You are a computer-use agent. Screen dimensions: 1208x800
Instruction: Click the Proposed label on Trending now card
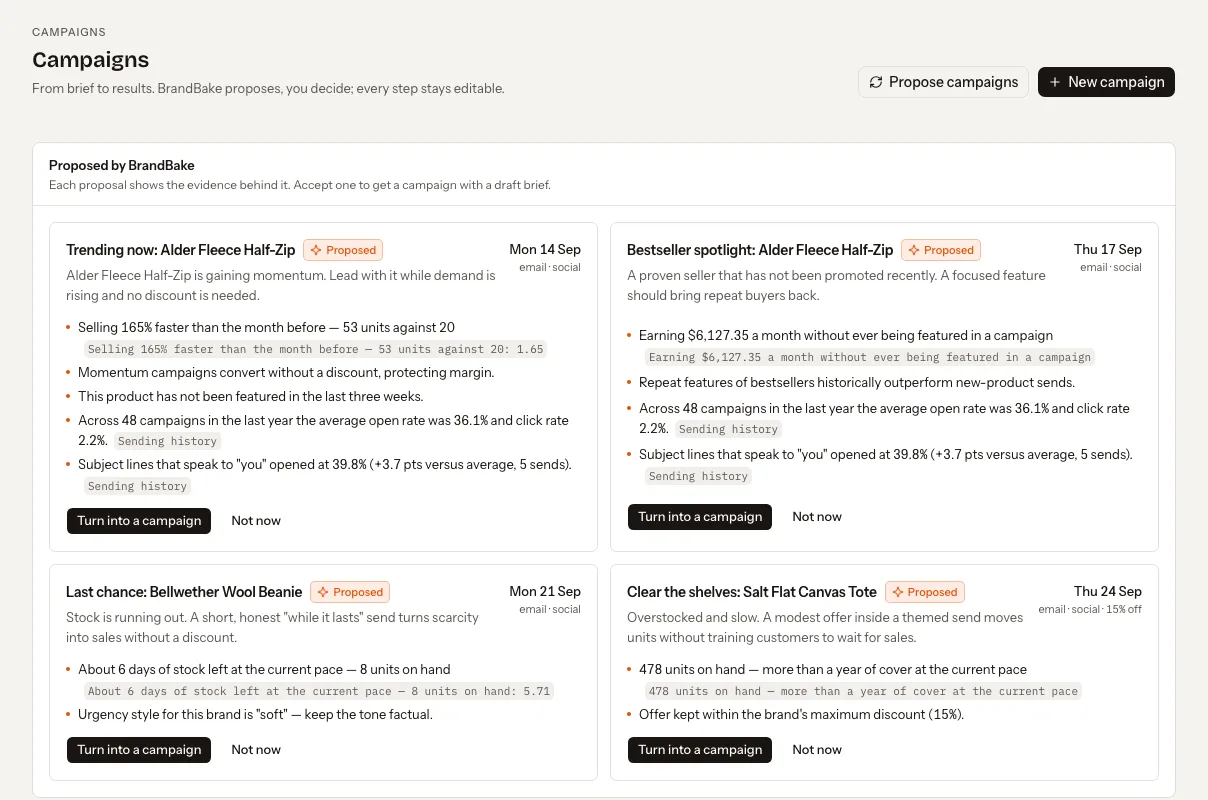[x=351, y=250]
